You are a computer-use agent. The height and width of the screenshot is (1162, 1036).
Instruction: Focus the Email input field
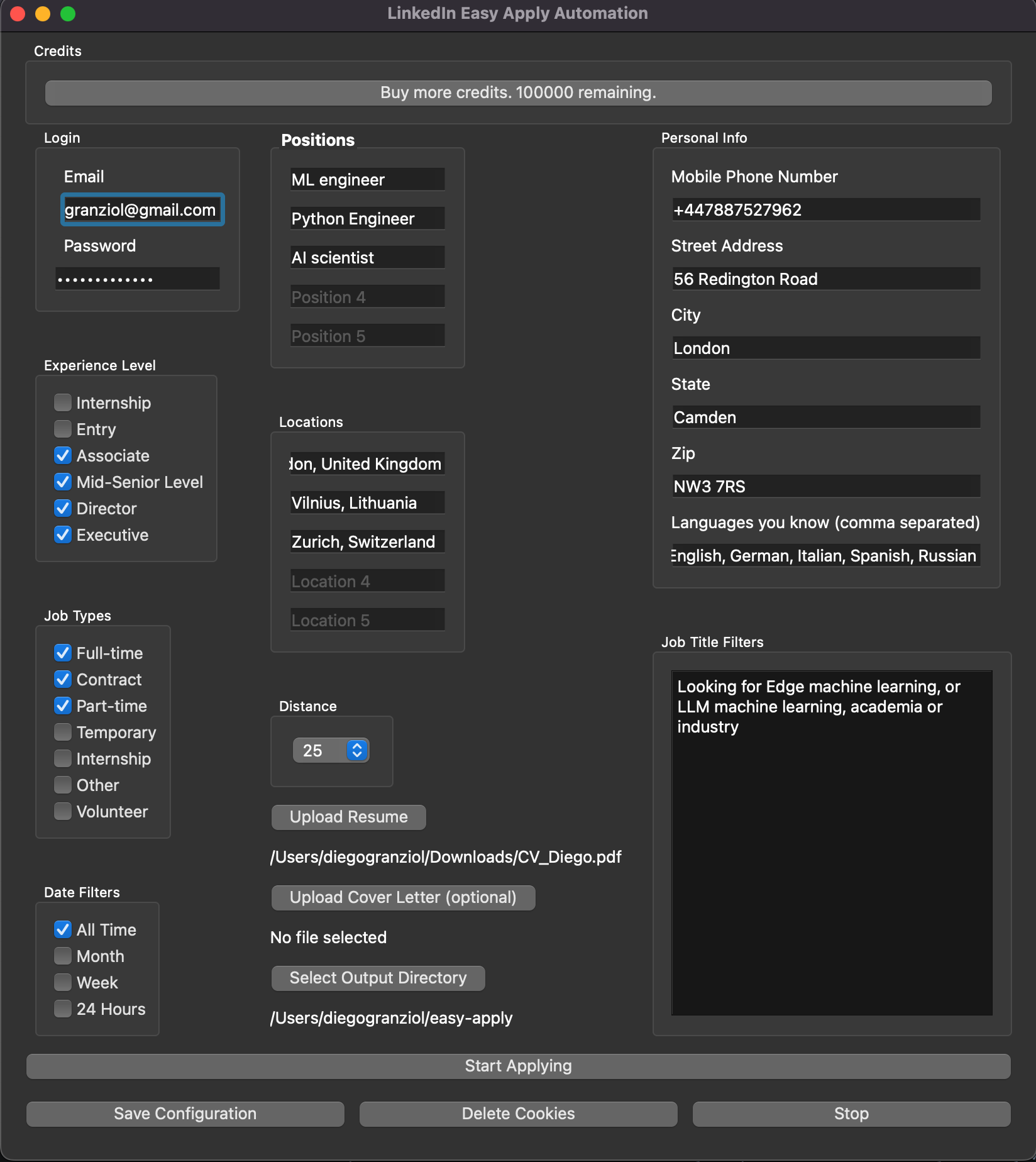[142, 209]
